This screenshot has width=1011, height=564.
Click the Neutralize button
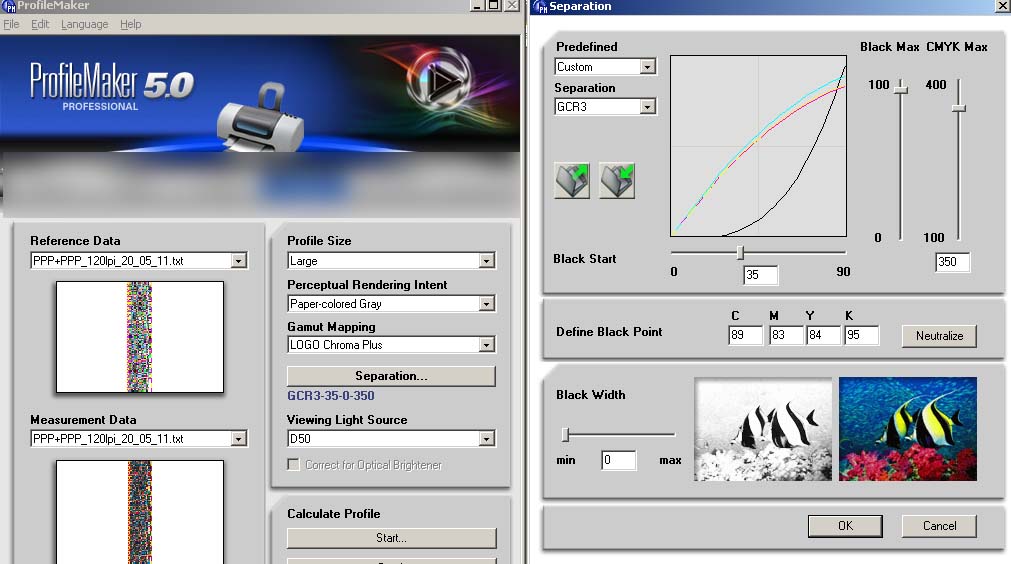[x=939, y=336]
